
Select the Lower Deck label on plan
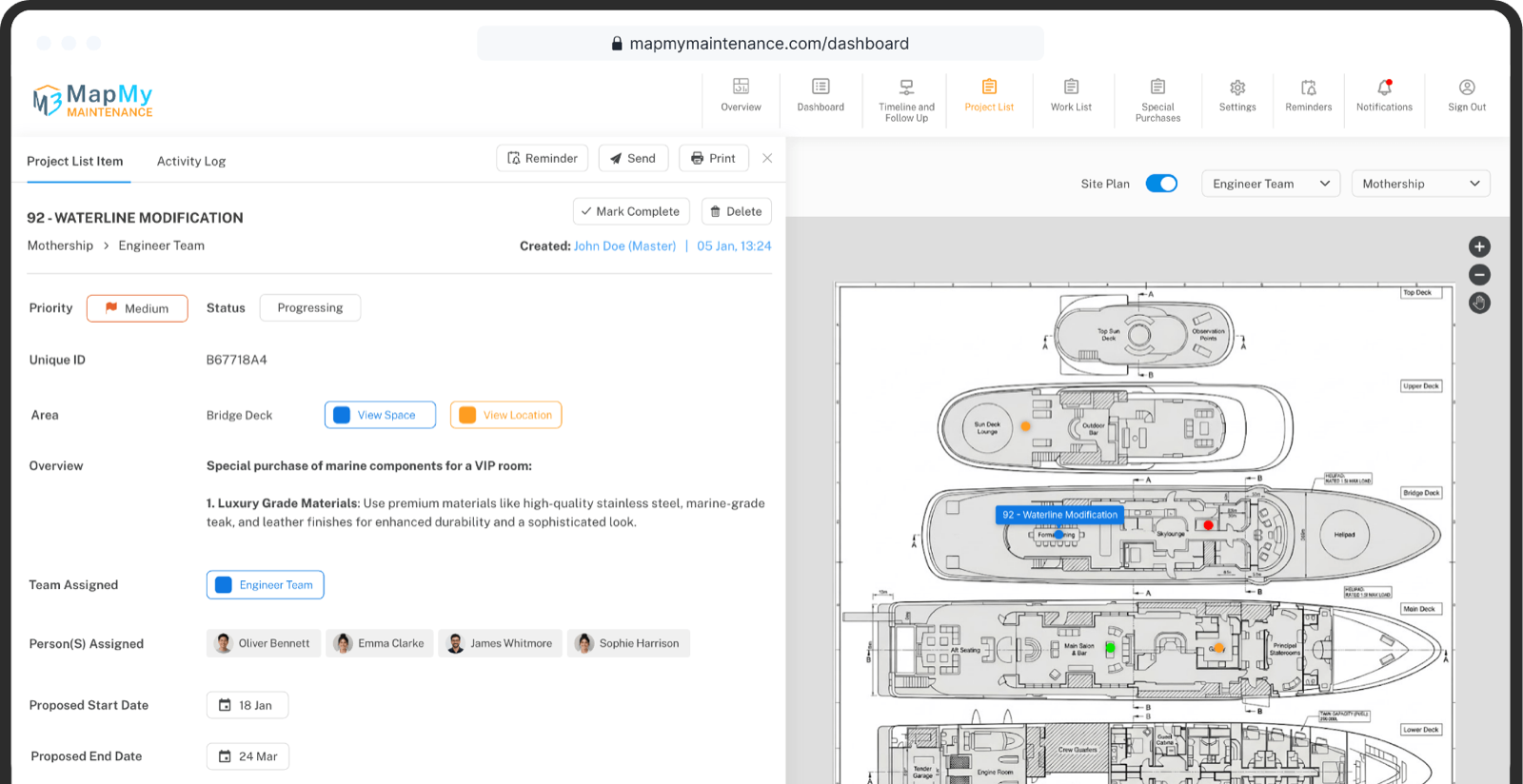pos(1421,730)
